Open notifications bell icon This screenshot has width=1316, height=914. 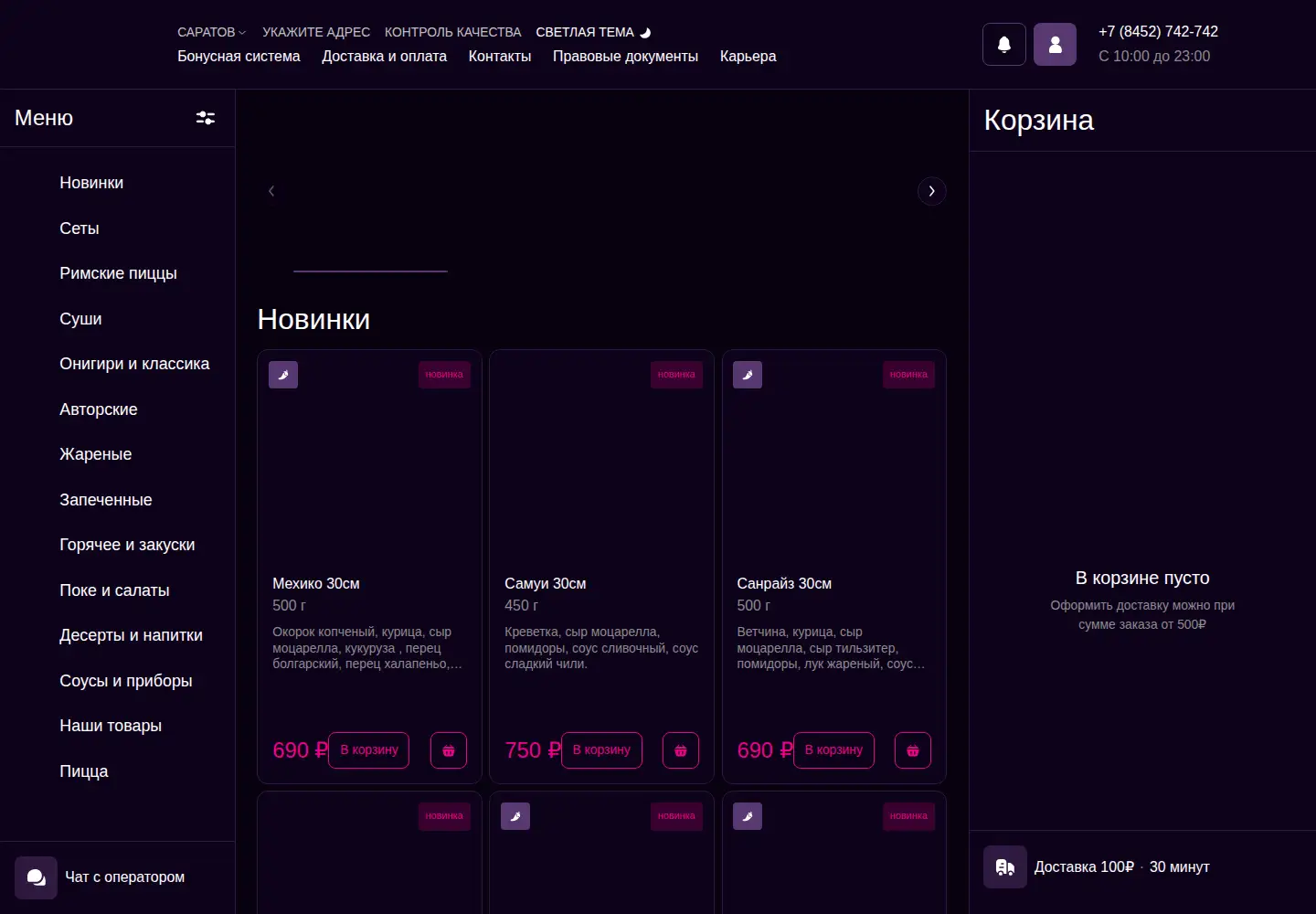pos(1003,44)
